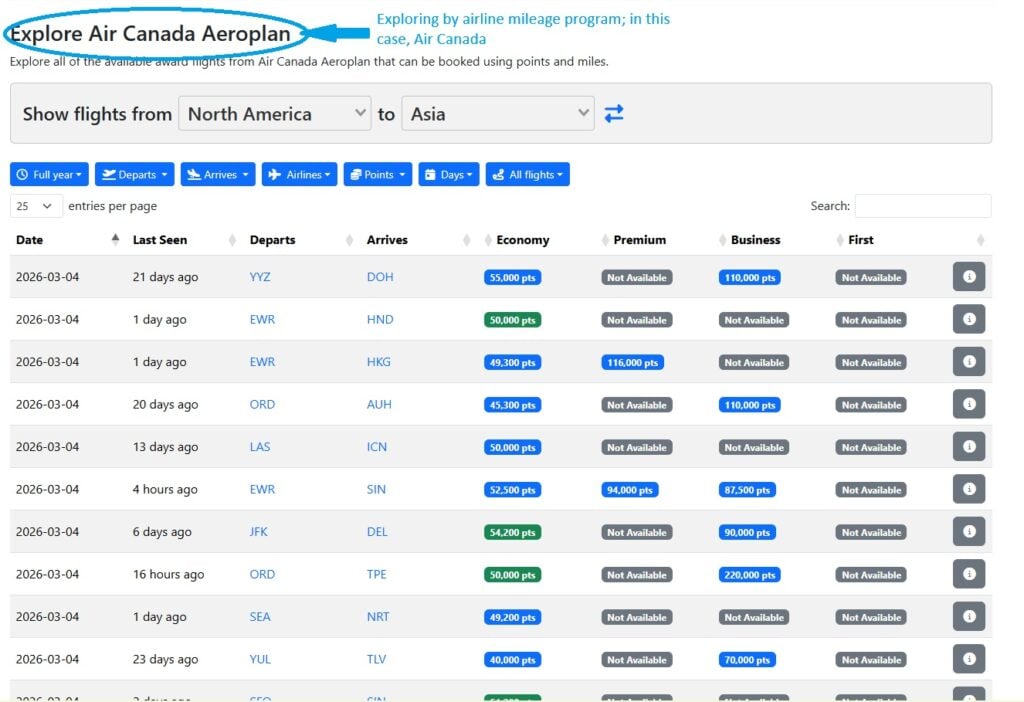The height and width of the screenshot is (702, 1024).
Task: Select 49,200 pts economy fare to NRT
Action: coord(513,617)
